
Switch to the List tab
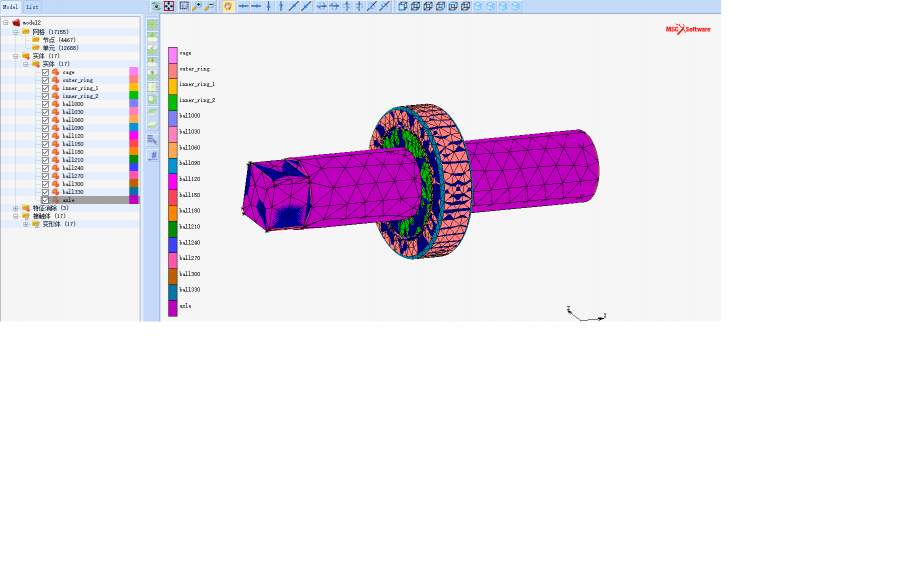click(x=32, y=7)
